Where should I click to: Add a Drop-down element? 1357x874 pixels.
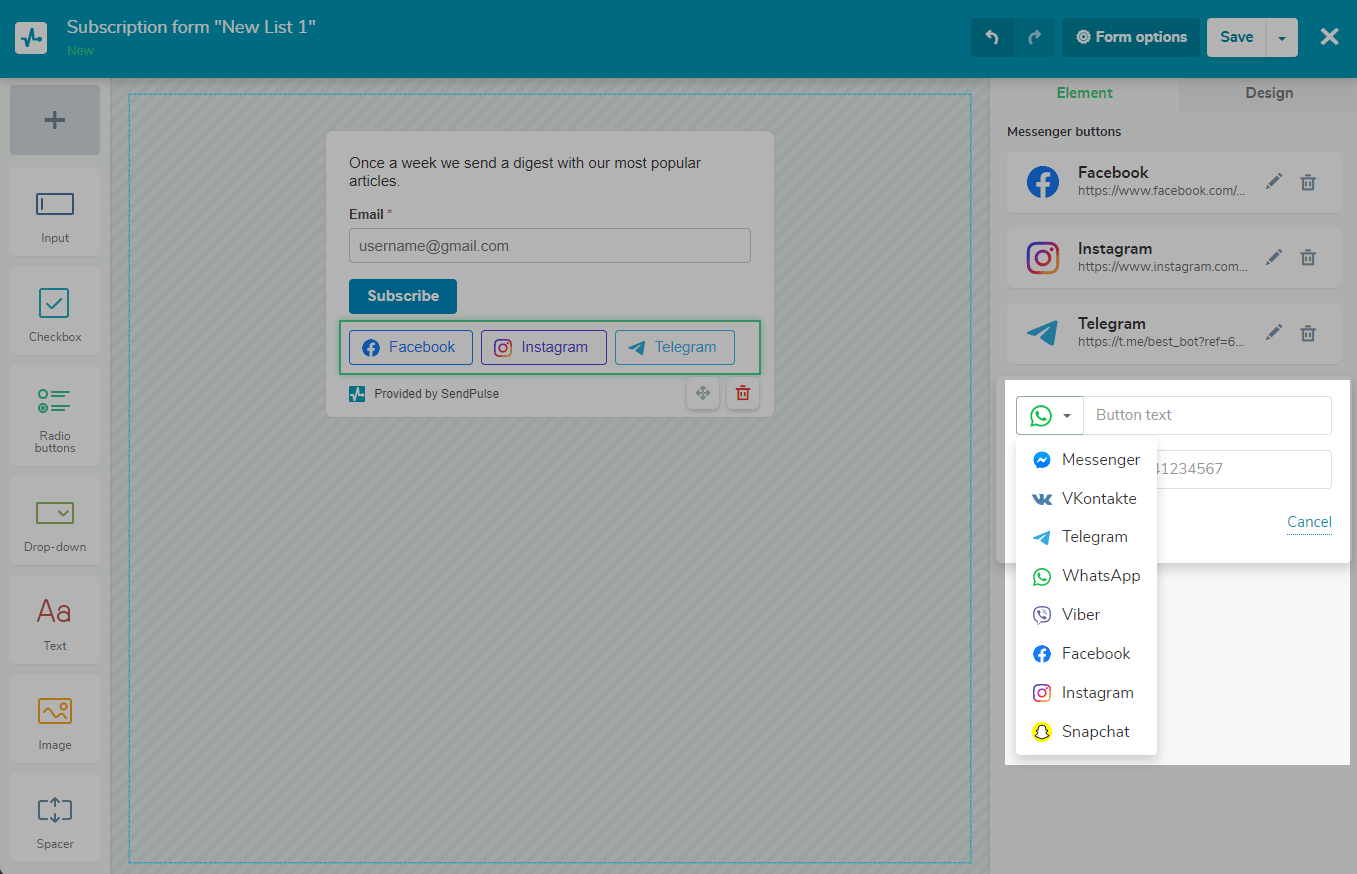click(55, 520)
